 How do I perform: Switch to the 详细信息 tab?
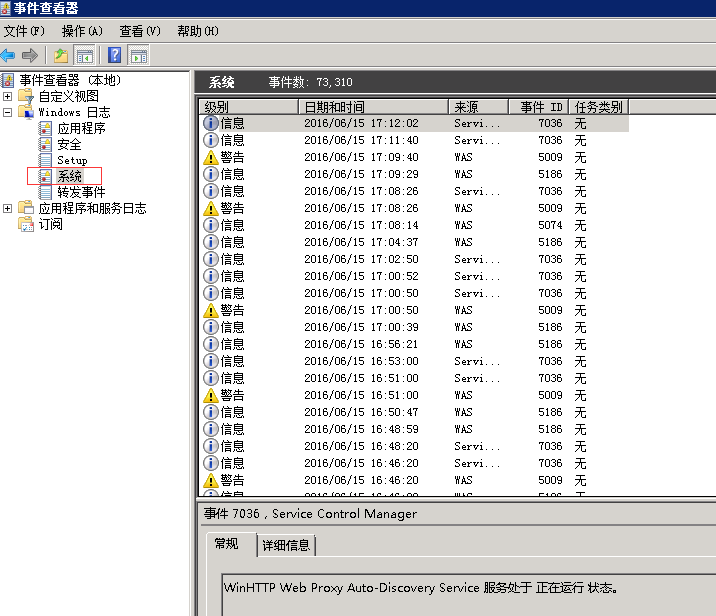[x=286, y=545]
